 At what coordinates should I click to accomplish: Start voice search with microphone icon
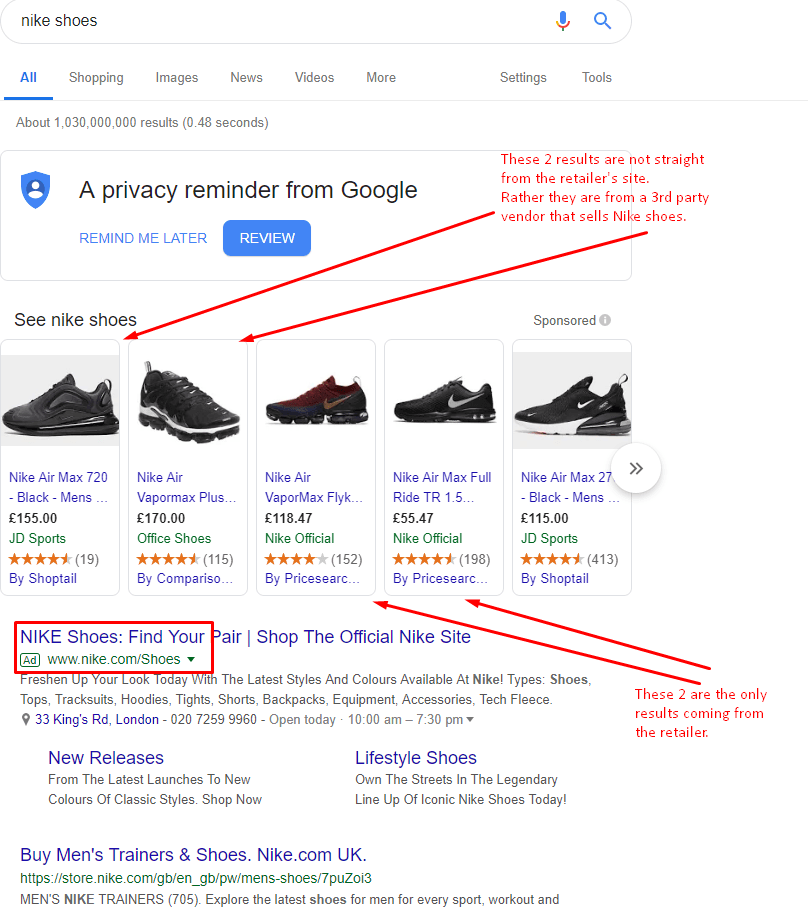click(563, 20)
